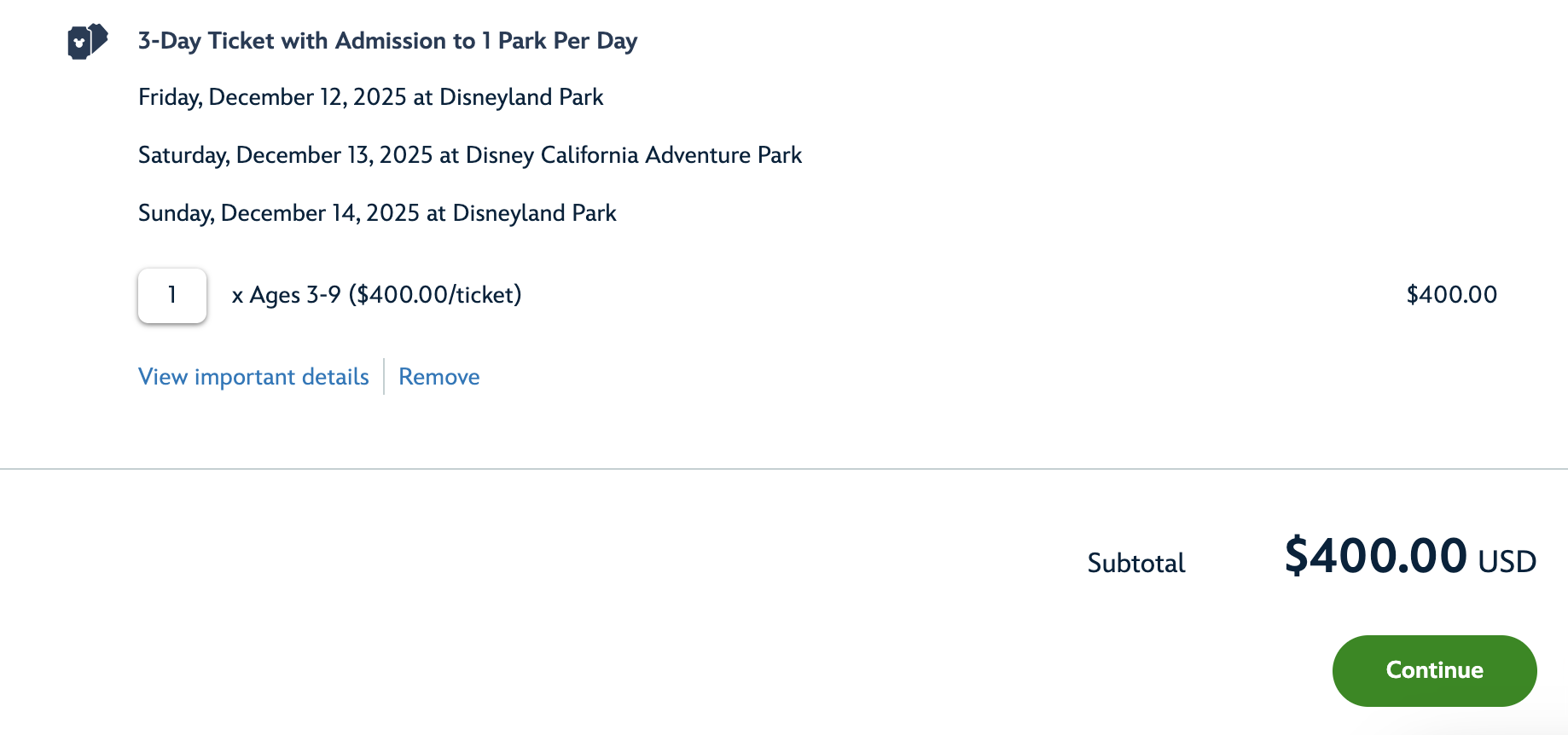Click the horizontal divider above Subtotal
Image resolution: width=1568 pixels, height=735 pixels.
tap(783, 469)
